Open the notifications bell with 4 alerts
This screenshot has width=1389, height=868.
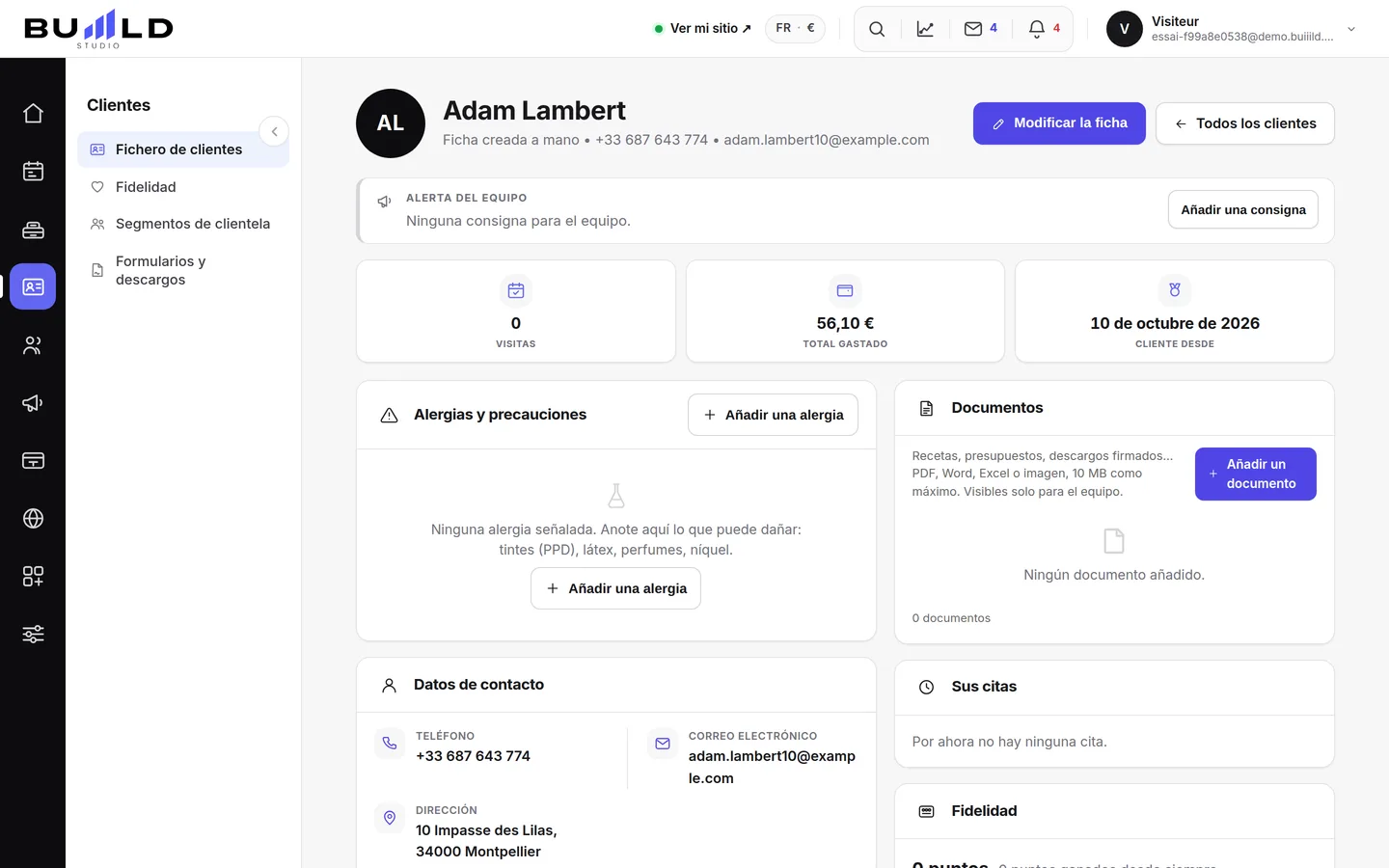click(1045, 29)
